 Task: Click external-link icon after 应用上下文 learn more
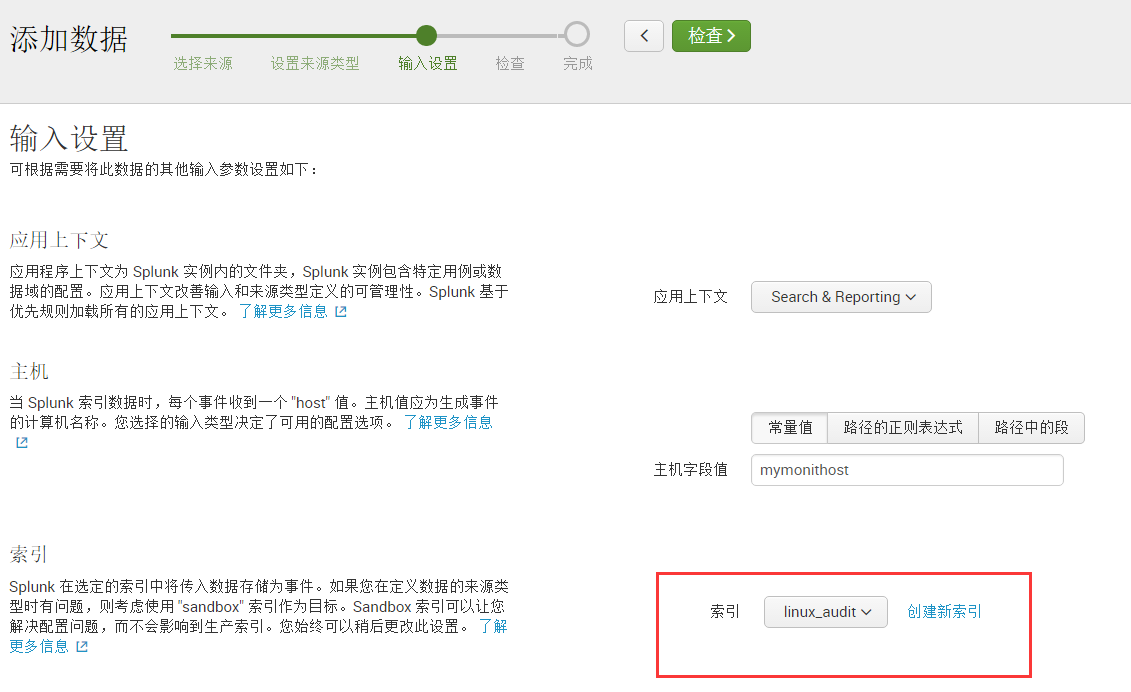[x=341, y=312]
